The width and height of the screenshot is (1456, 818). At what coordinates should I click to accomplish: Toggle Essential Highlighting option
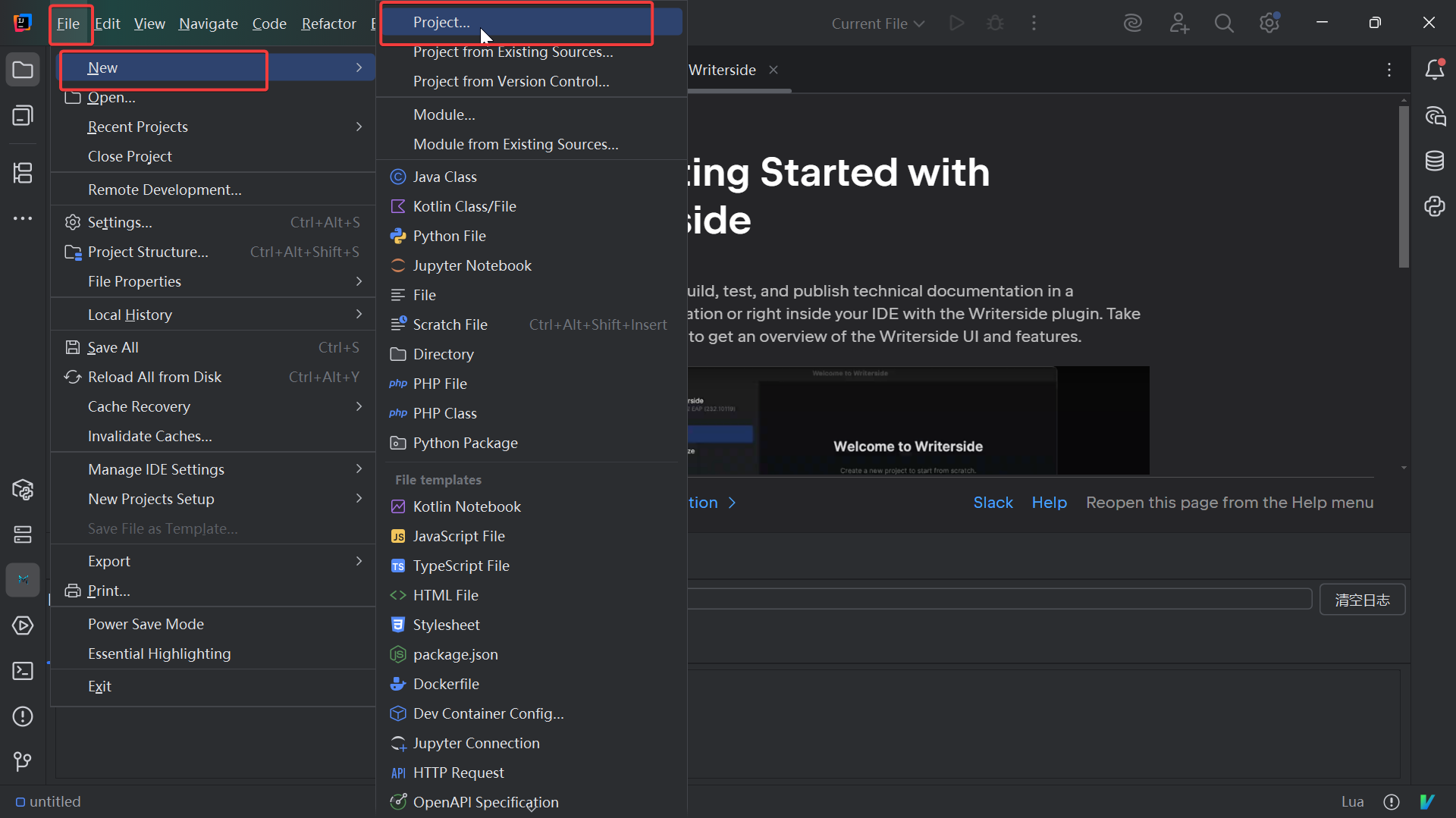tap(159, 653)
